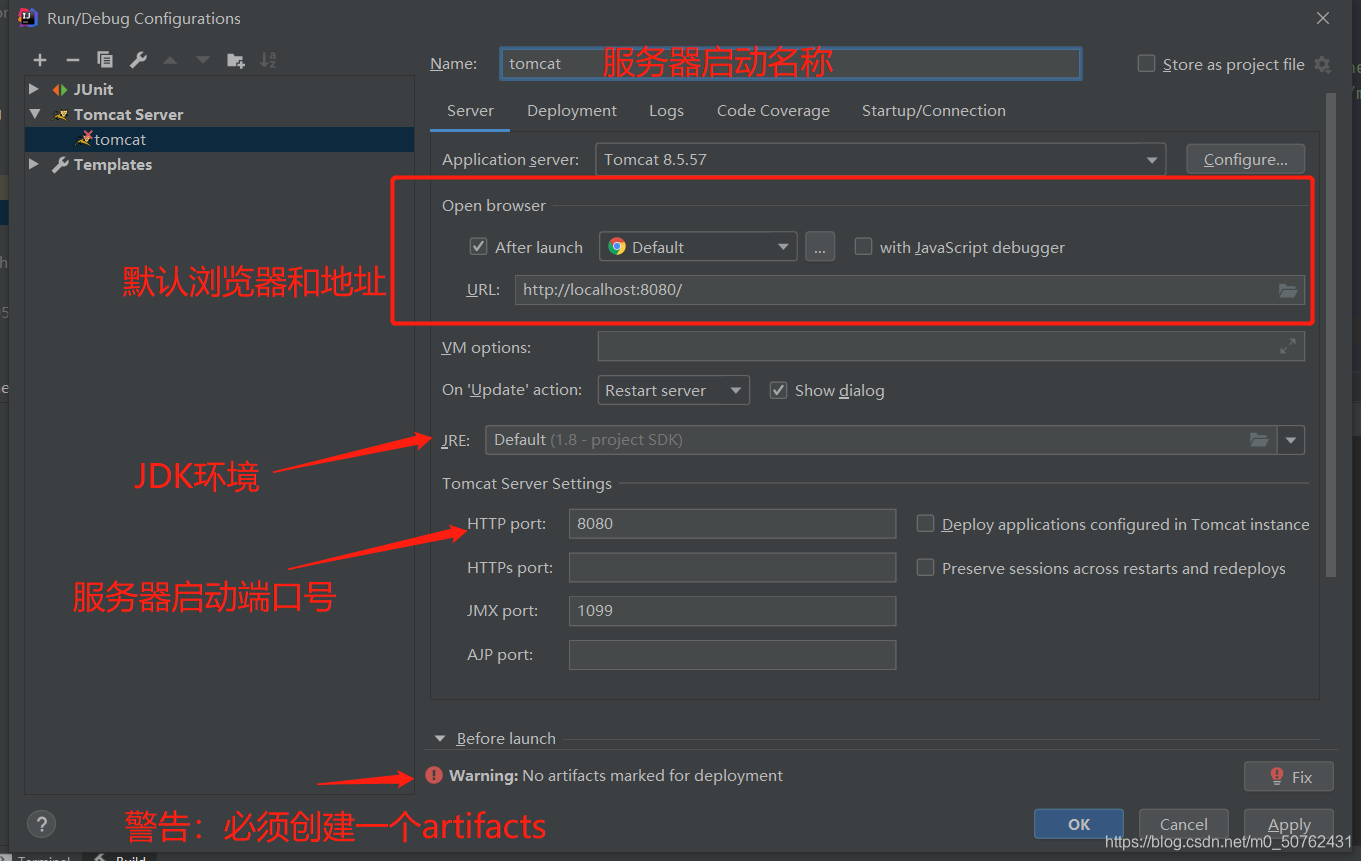Enable with JavaScript debugger checkbox
The image size is (1361, 861).
tap(863, 247)
